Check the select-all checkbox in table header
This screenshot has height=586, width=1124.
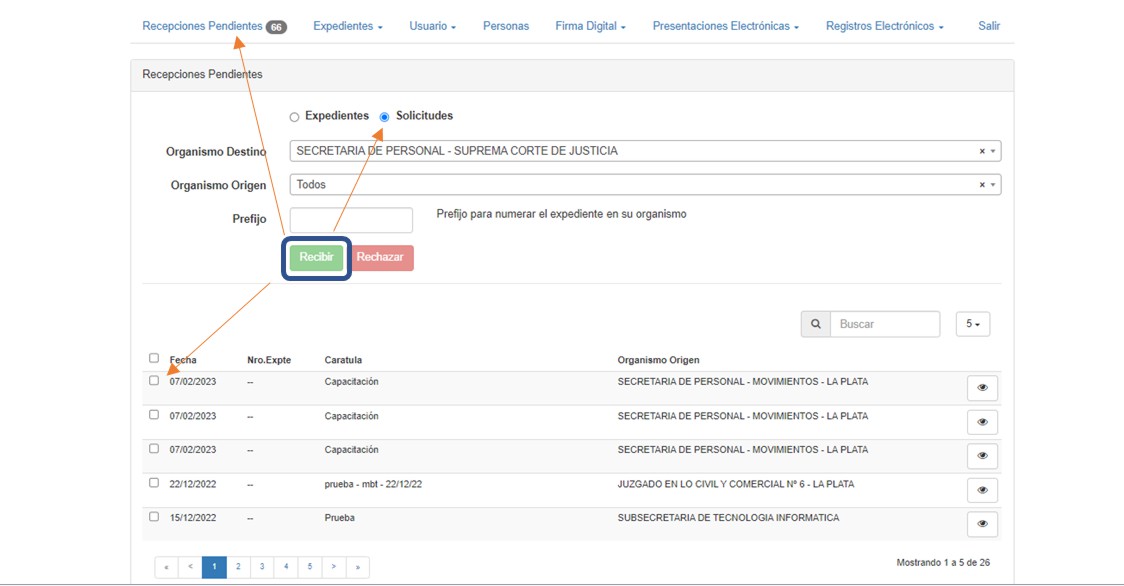pos(154,358)
